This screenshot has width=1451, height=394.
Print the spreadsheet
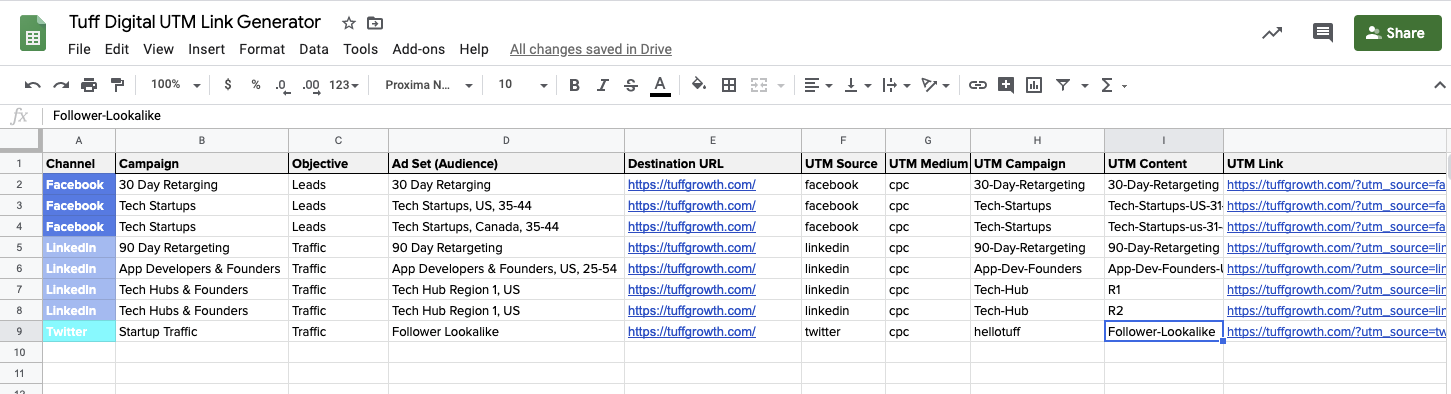coord(90,85)
